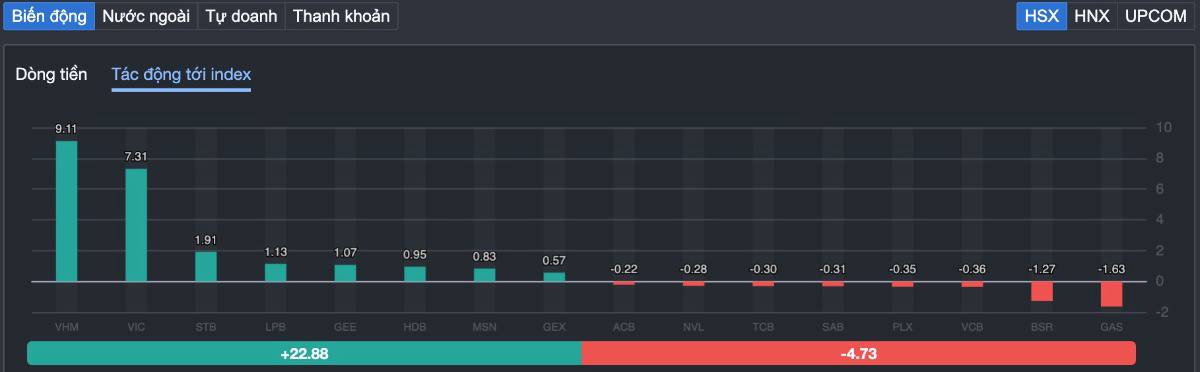Click the 0.57 value label
The height and width of the screenshot is (372, 1200).
554,261
